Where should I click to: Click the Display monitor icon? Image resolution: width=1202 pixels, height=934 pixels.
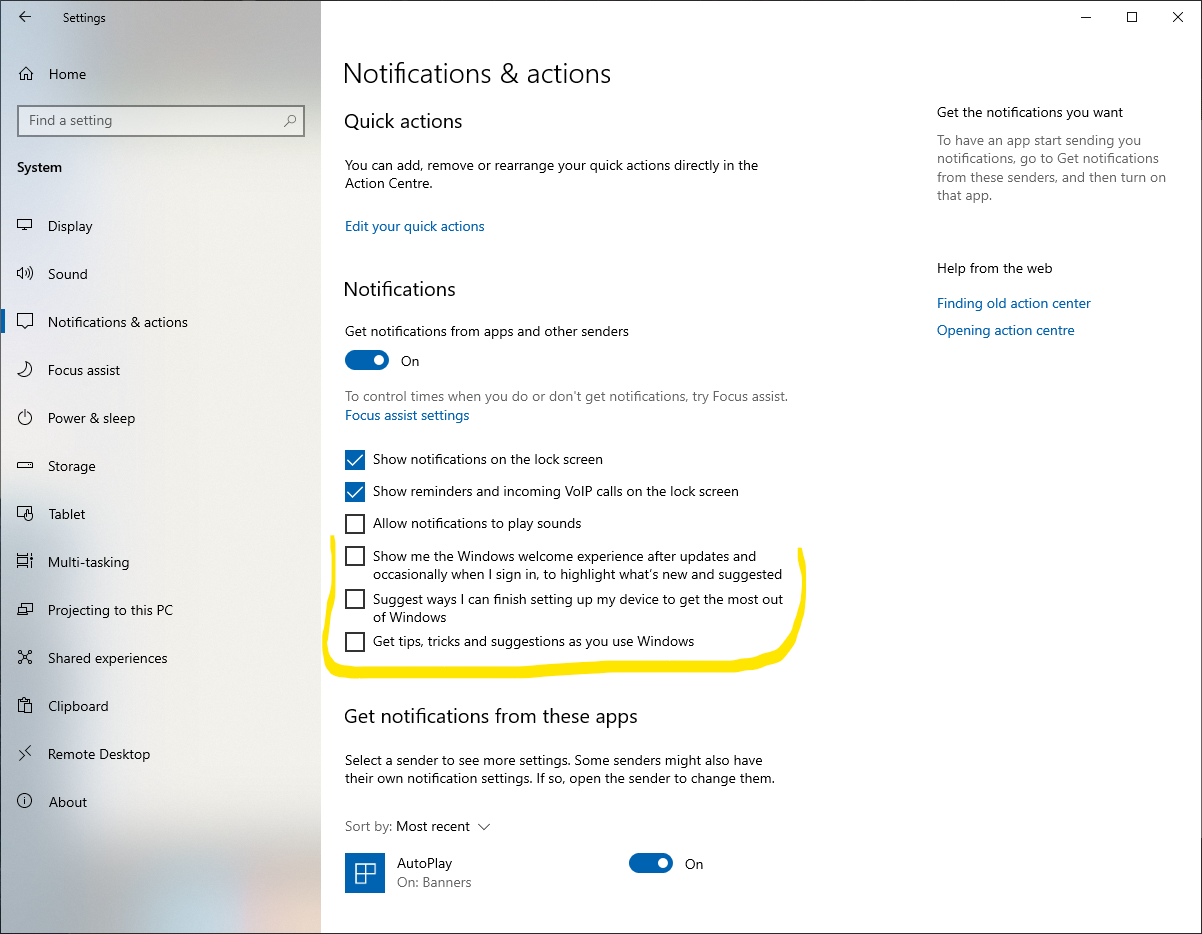tap(25, 226)
